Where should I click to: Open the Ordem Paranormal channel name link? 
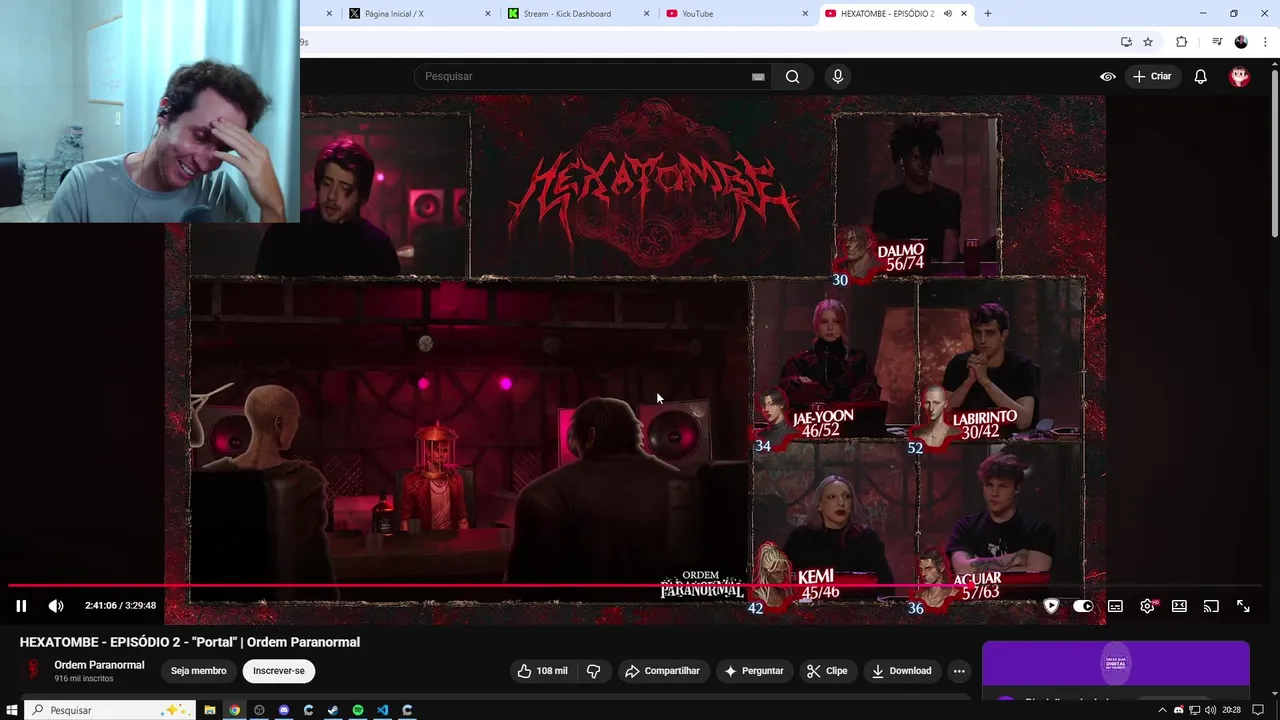click(x=99, y=665)
